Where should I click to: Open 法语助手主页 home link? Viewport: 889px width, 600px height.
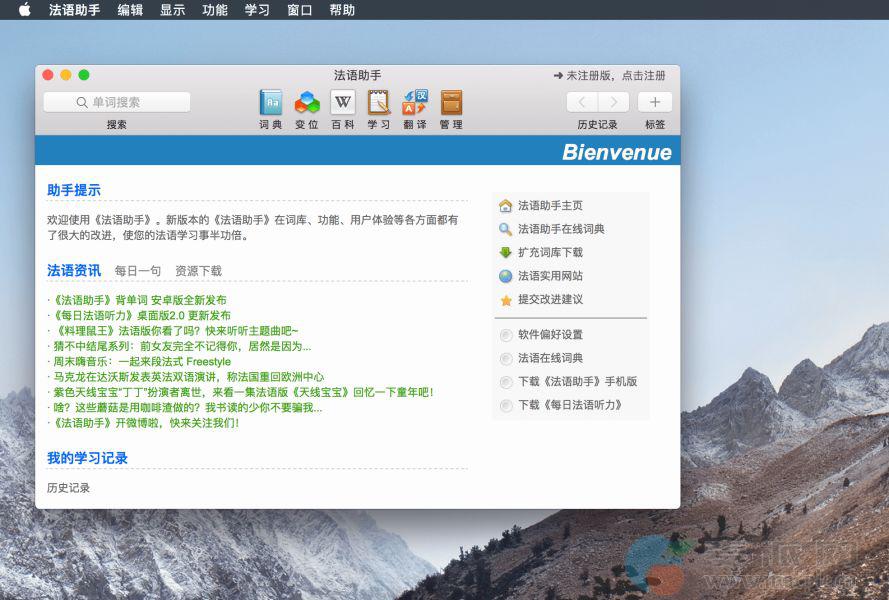tap(549, 206)
